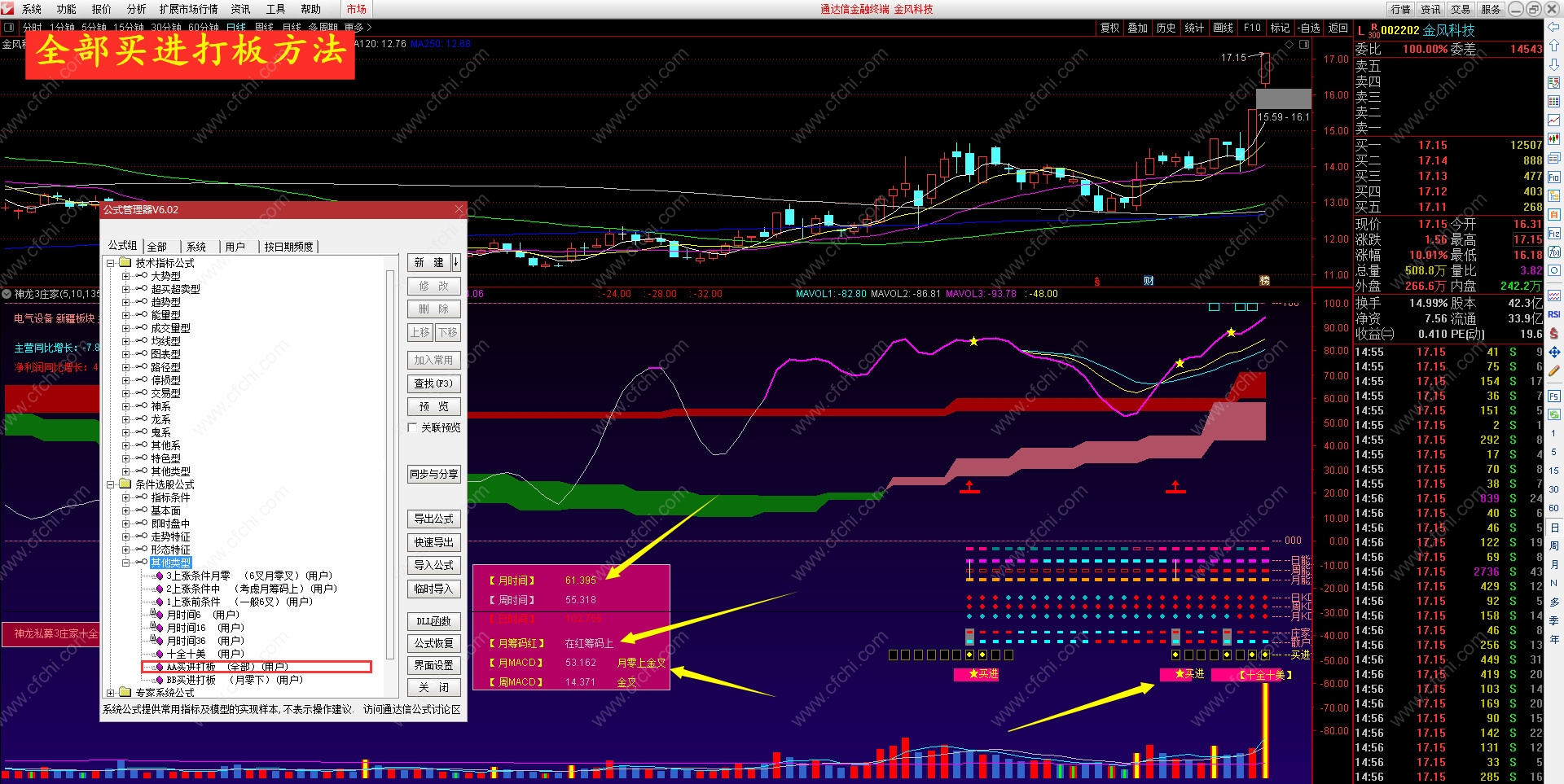Viewport: 1564px width, 784px height.
Task: Click the RSI indicator icon in right toolbar
Action: 1553,314
